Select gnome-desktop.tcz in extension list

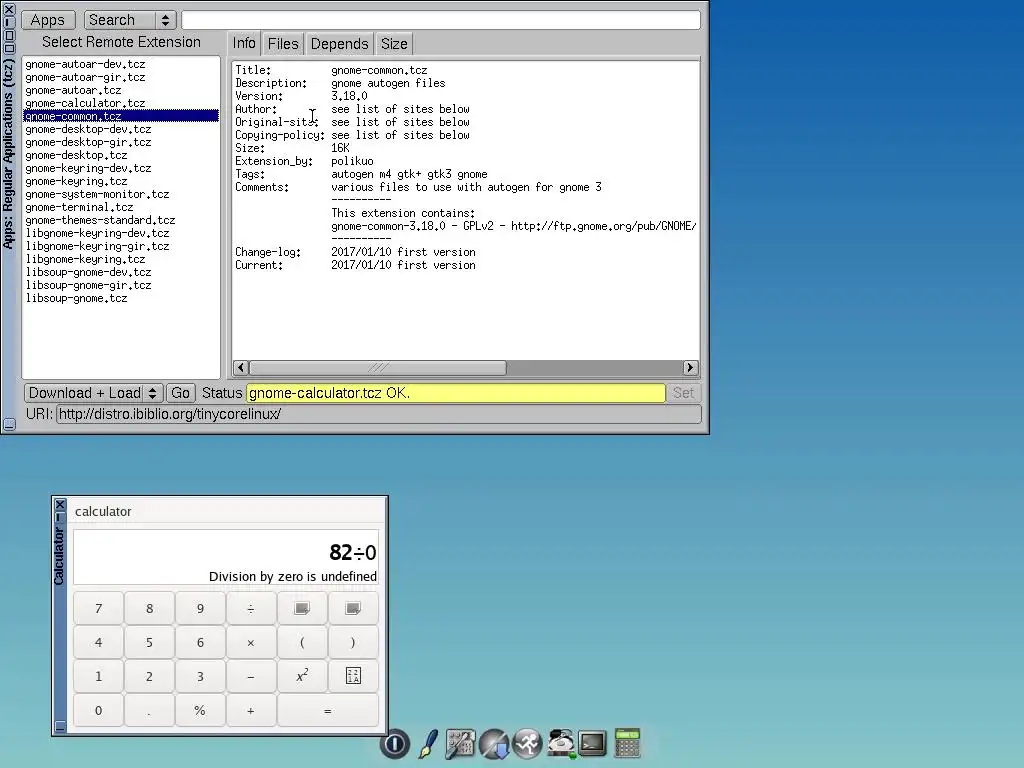coord(121,155)
